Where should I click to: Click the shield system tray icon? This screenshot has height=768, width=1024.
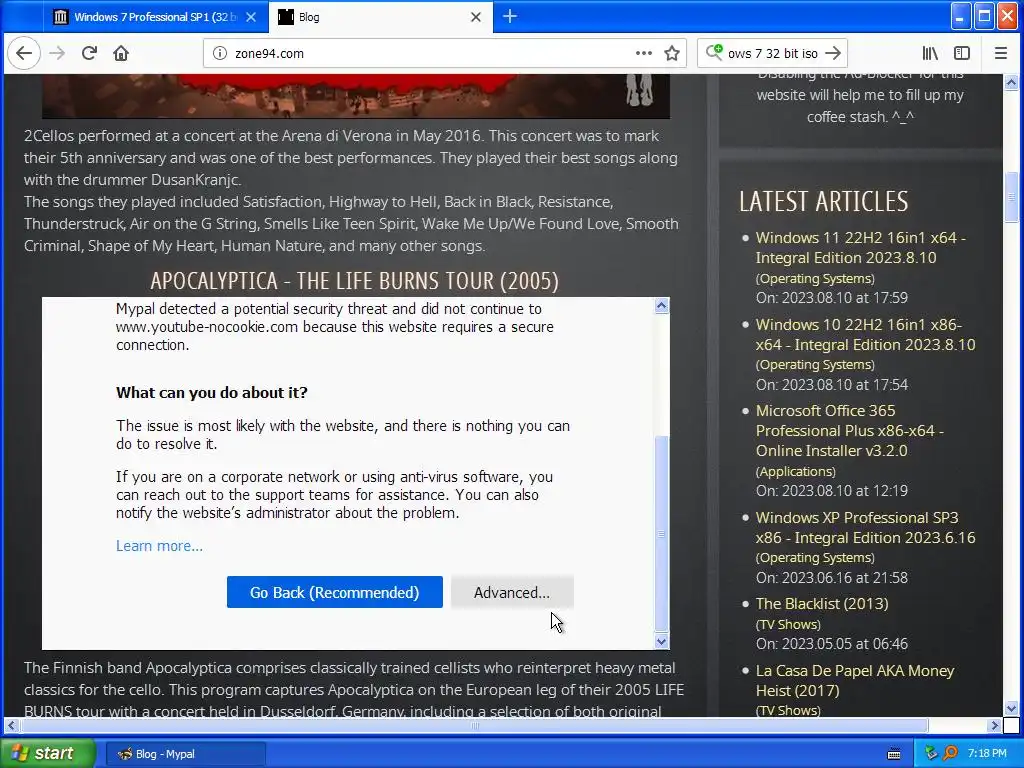coord(931,754)
